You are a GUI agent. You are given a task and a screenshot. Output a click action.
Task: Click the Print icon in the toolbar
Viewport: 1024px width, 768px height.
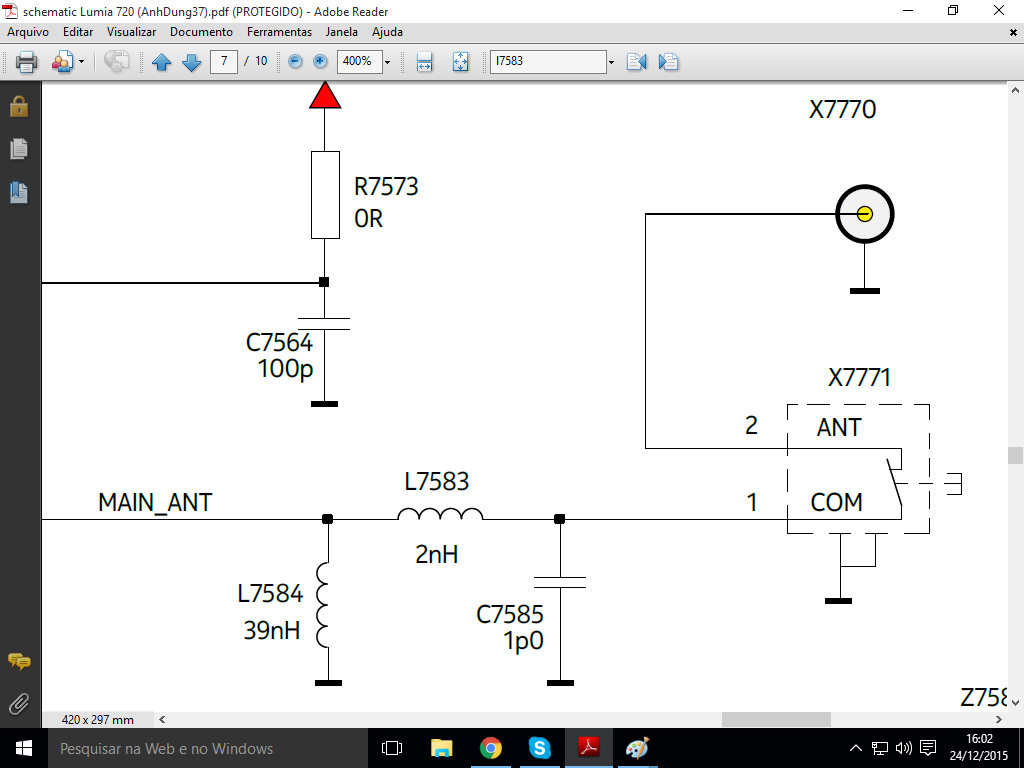26,61
